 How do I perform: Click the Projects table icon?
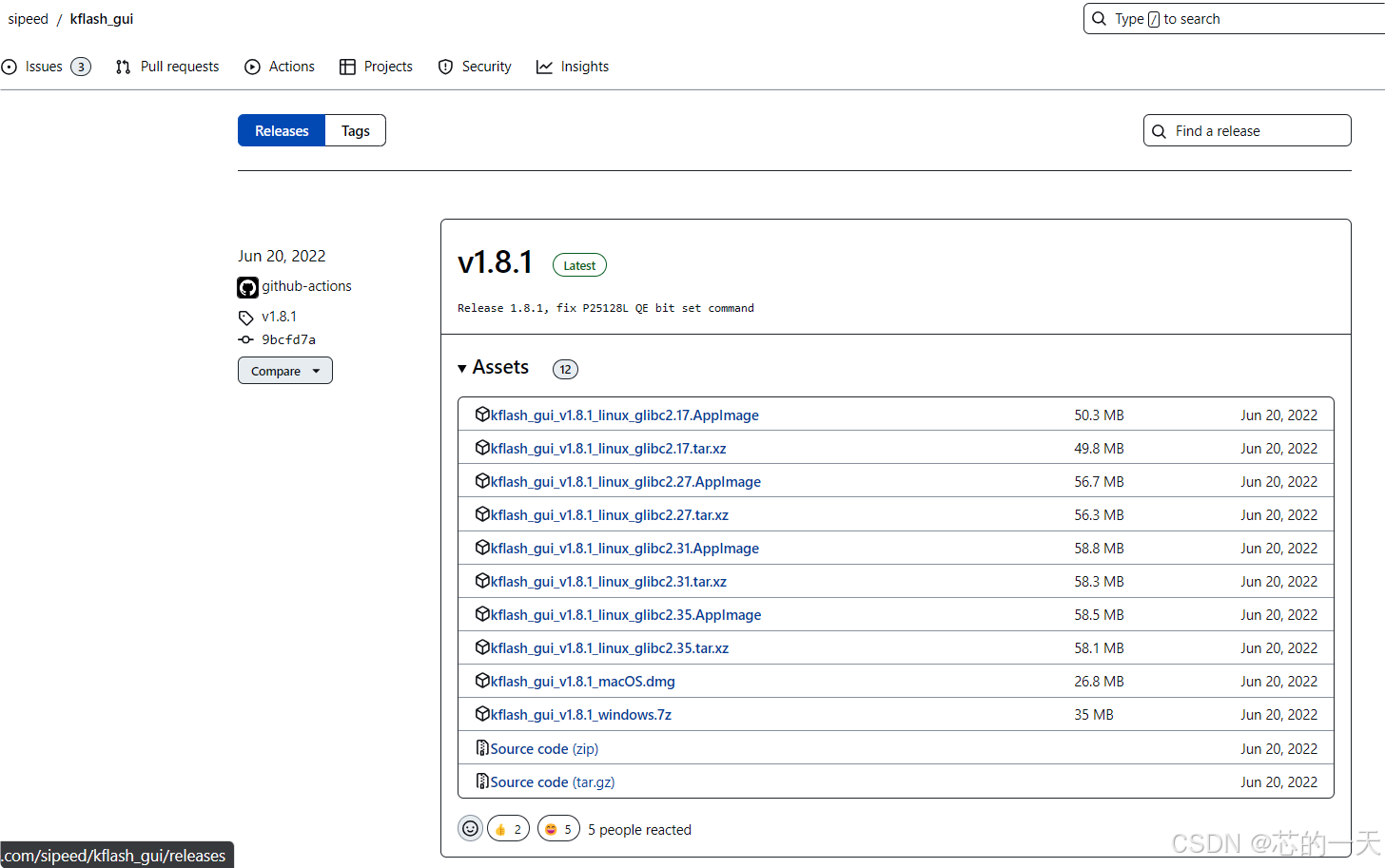click(347, 67)
